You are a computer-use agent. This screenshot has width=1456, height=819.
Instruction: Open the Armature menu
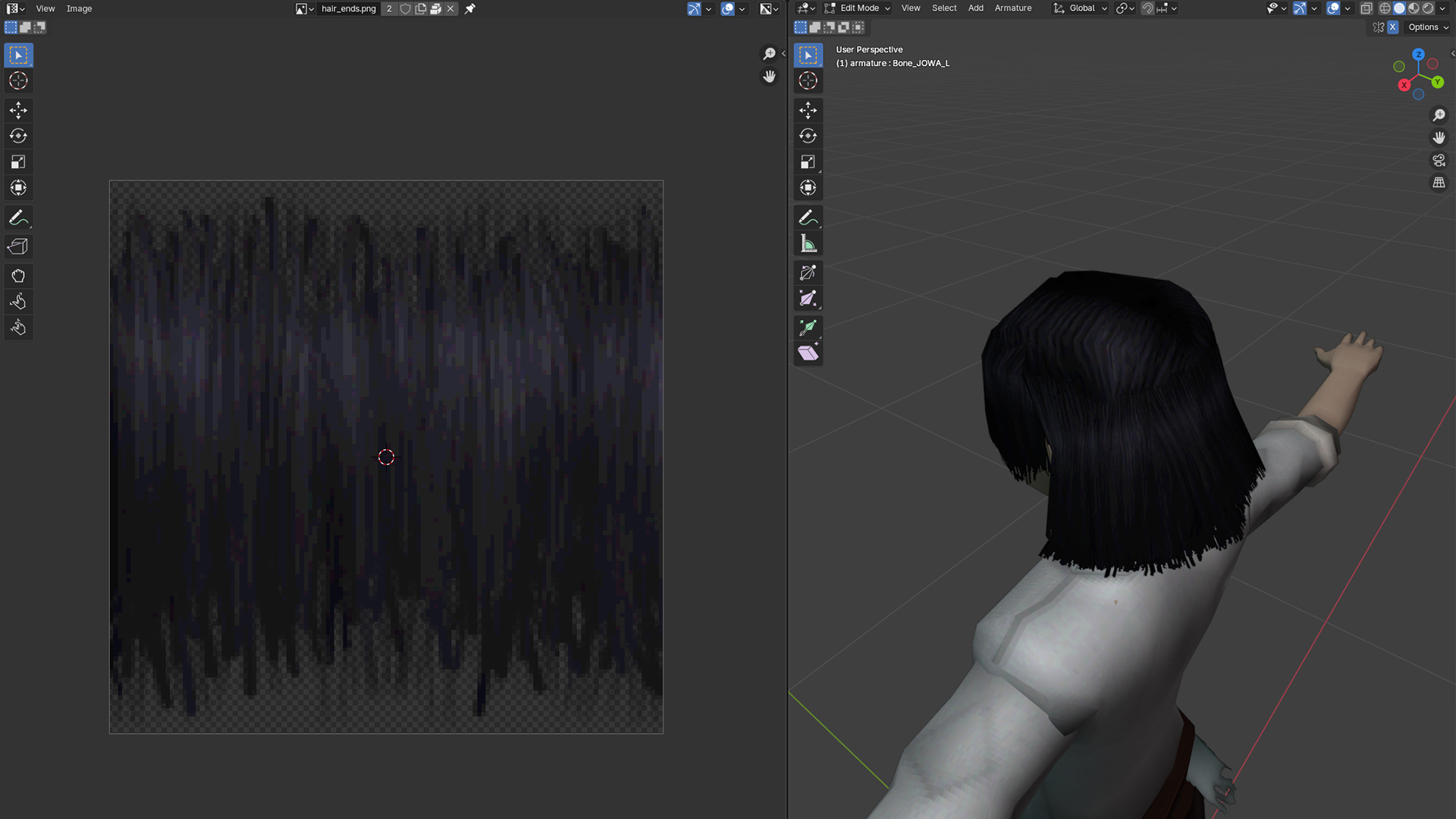click(1012, 8)
